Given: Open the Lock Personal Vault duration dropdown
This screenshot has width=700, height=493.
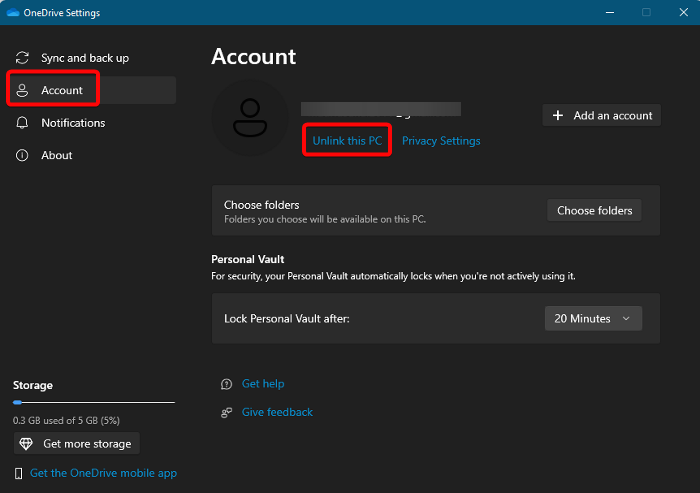Looking at the screenshot, I should tap(593, 319).
